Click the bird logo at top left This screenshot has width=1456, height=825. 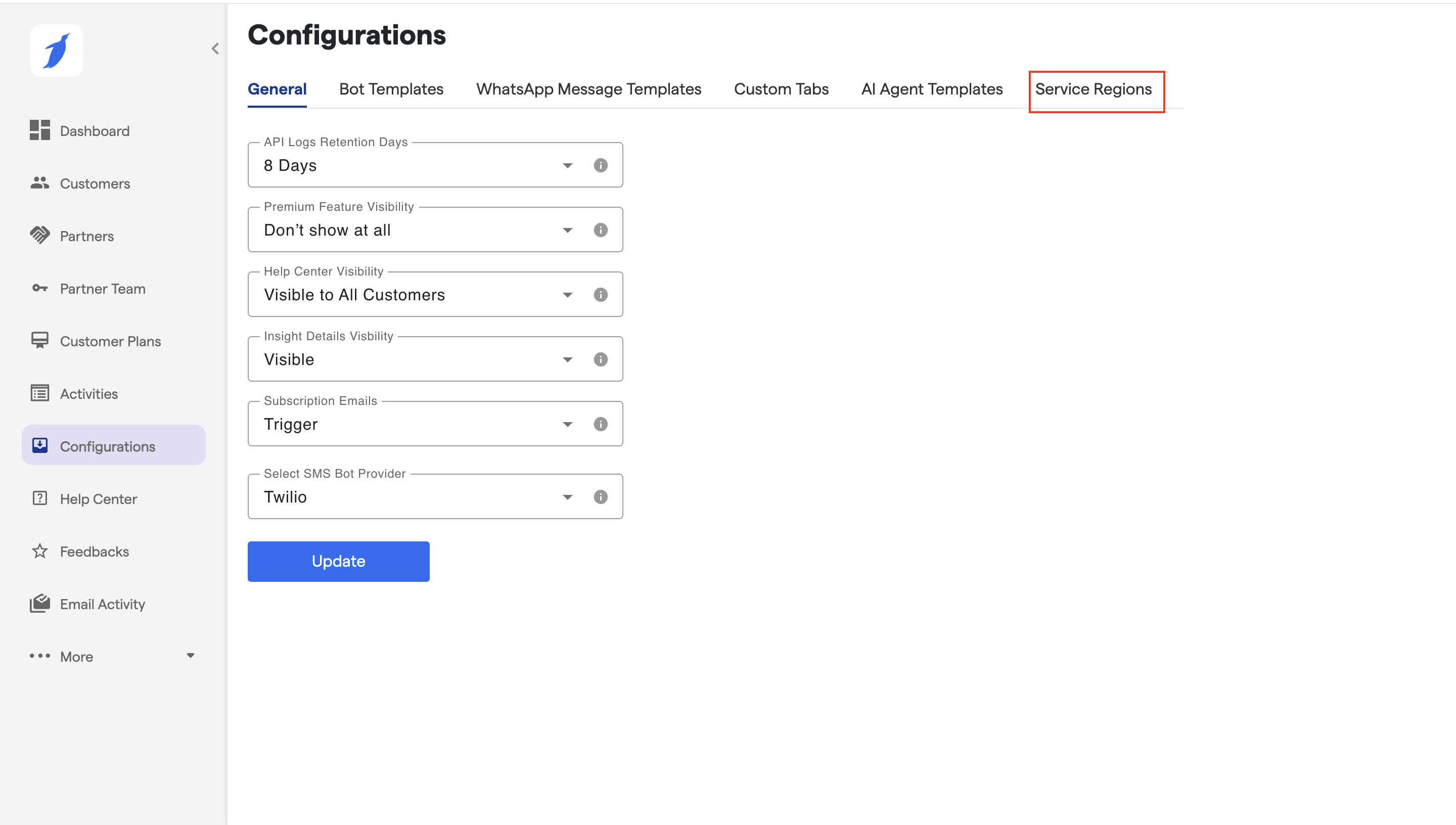pos(57,51)
